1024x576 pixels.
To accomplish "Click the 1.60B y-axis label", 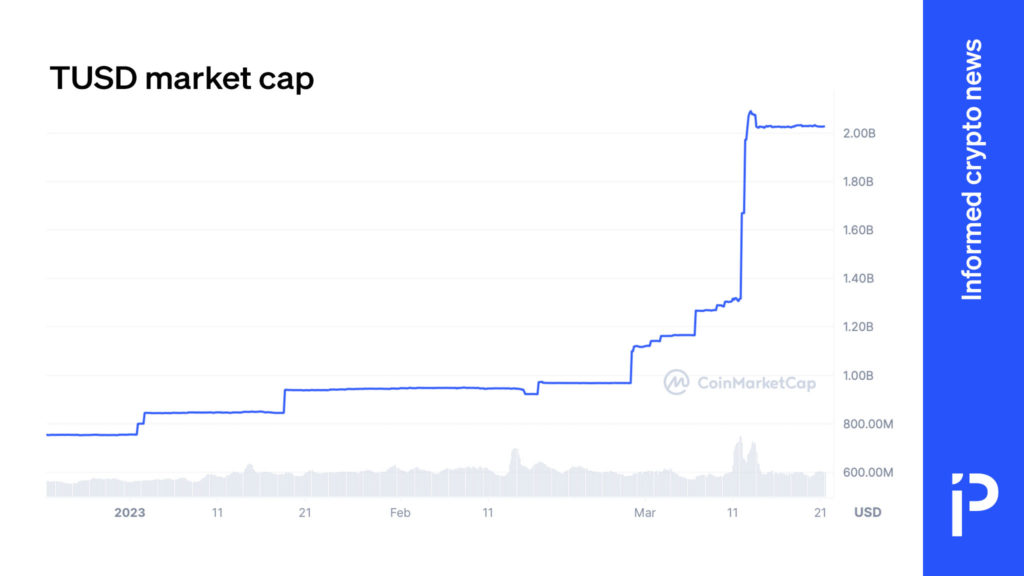I will tap(858, 230).
